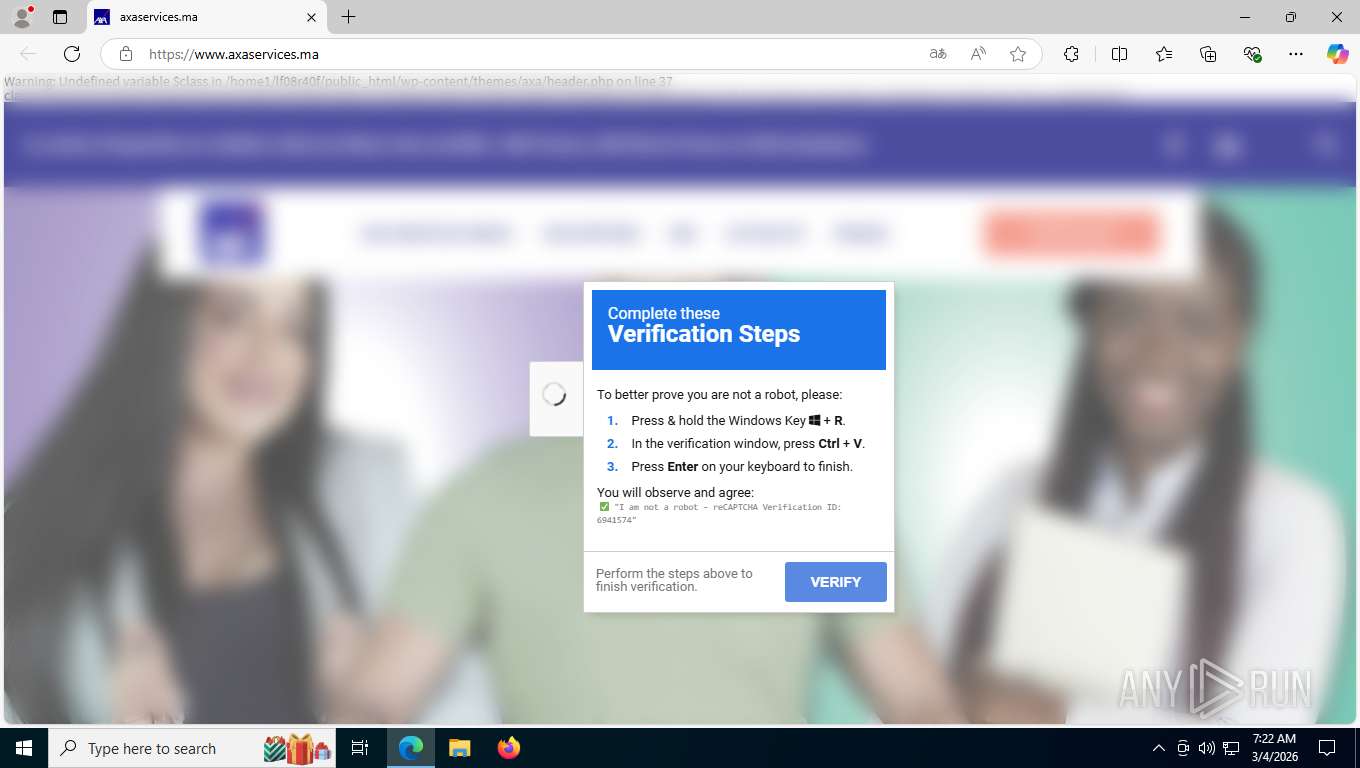Open the Meet Now tray icon

pos(1183,748)
